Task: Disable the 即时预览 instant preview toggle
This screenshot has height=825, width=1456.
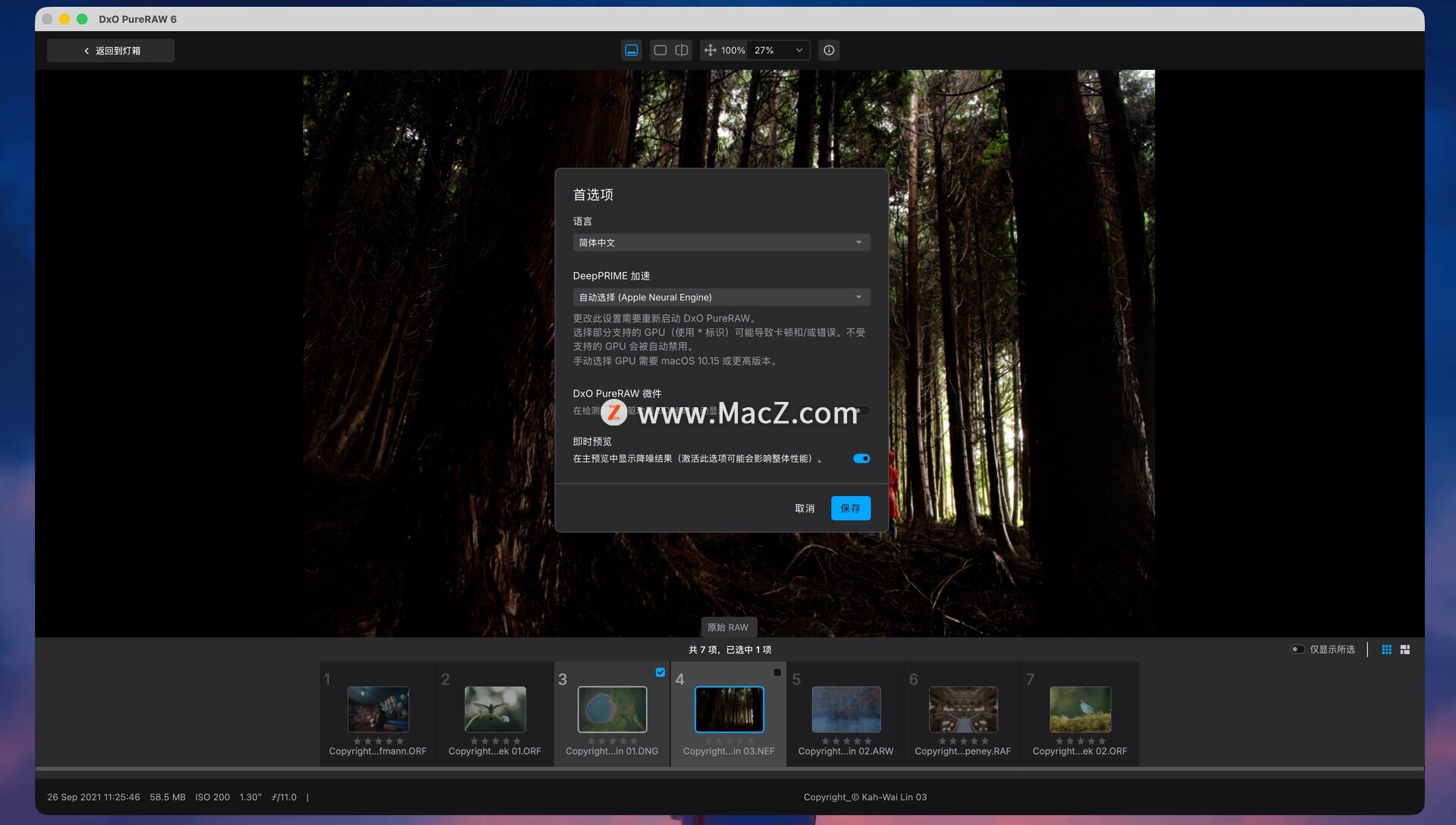Action: click(x=861, y=459)
